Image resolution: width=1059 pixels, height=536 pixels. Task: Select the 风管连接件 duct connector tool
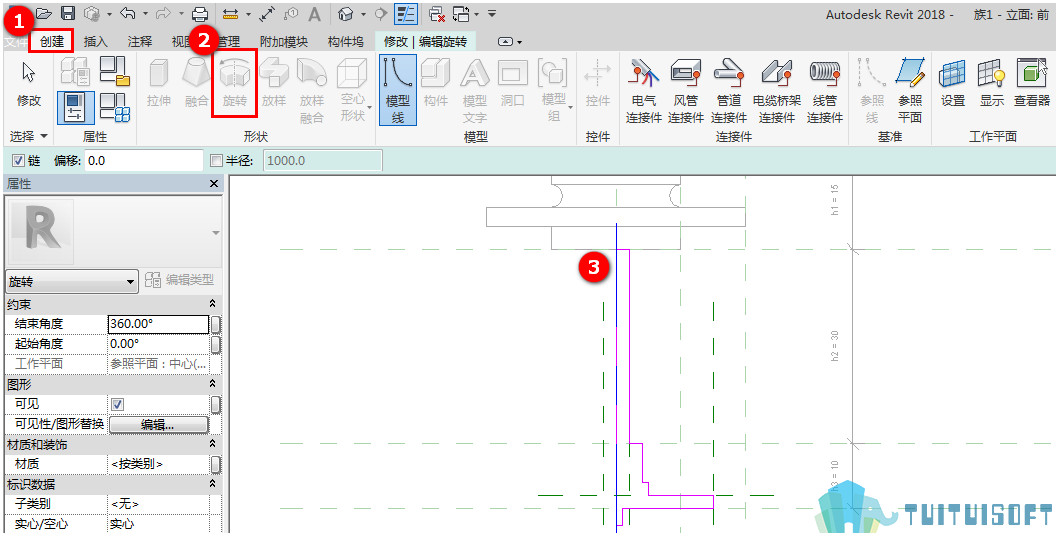tap(686, 90)
